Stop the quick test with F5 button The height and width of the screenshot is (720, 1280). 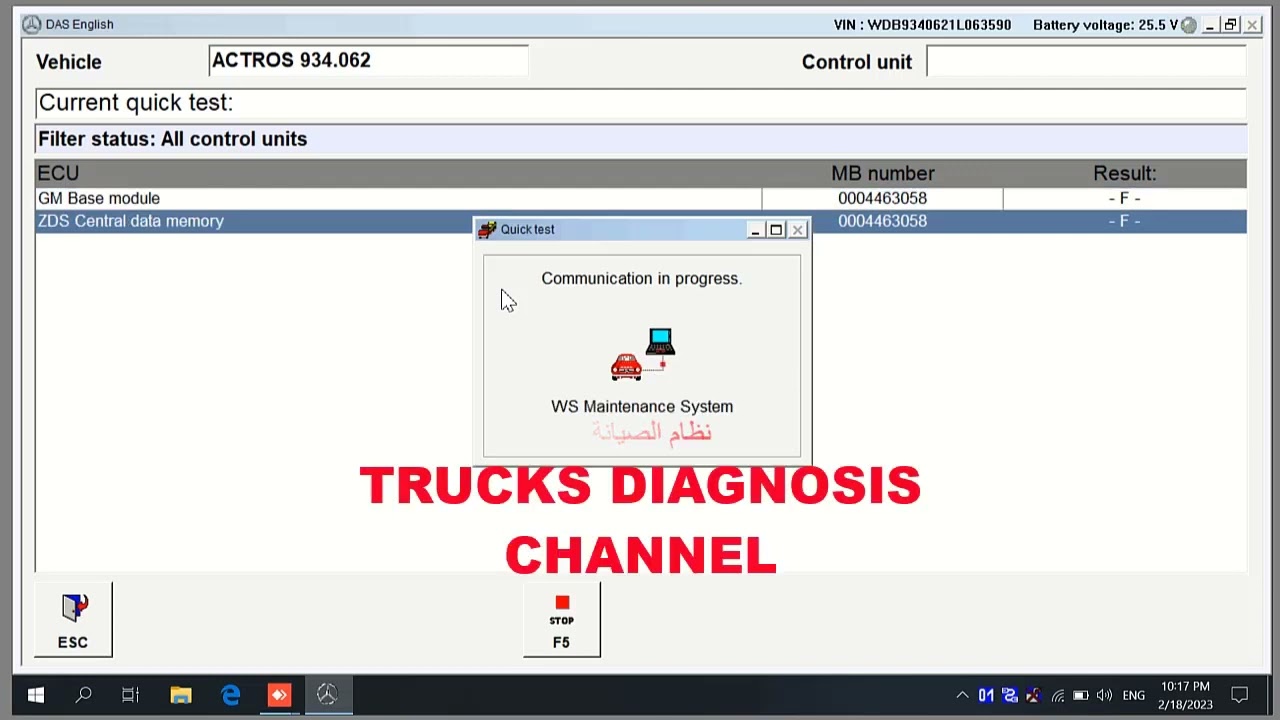pyautogui.click(x=562, y=619)
